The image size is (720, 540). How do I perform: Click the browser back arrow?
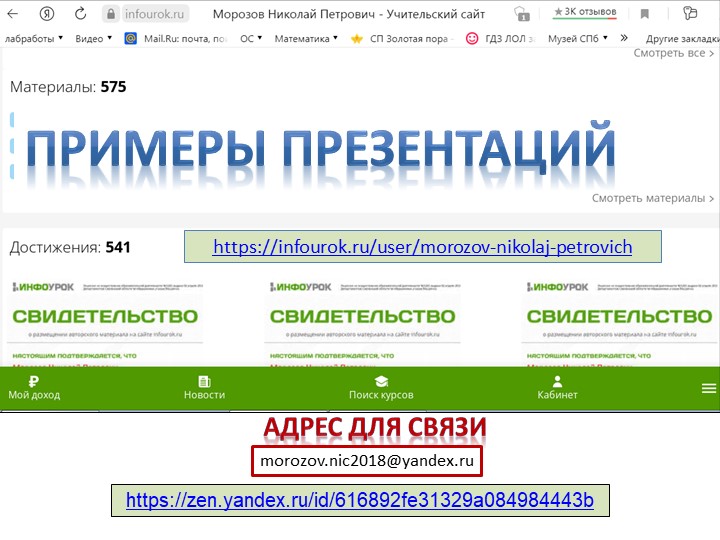[13, 14]
